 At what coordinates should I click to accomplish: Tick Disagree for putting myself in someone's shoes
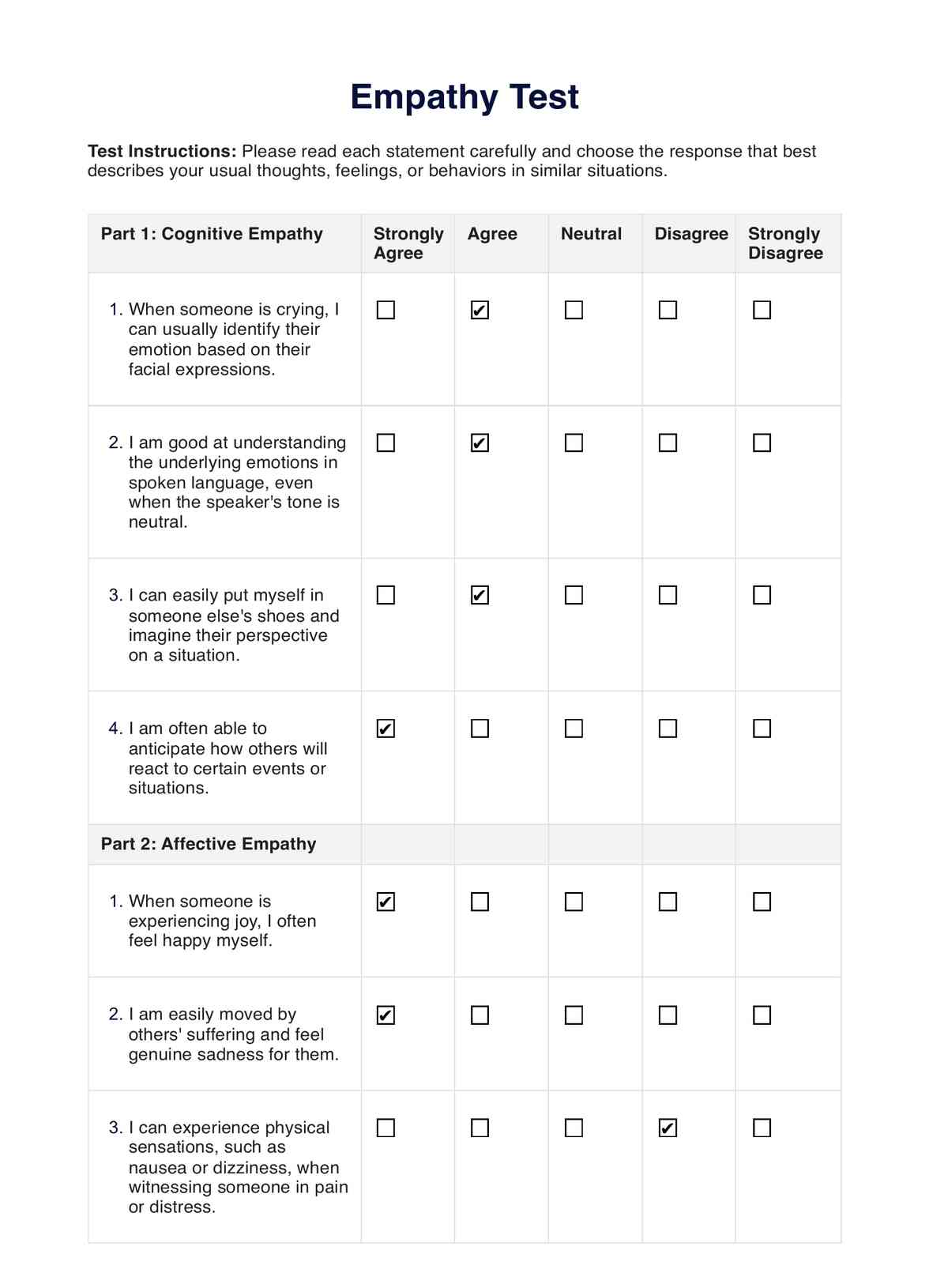(x=668, y=595)
